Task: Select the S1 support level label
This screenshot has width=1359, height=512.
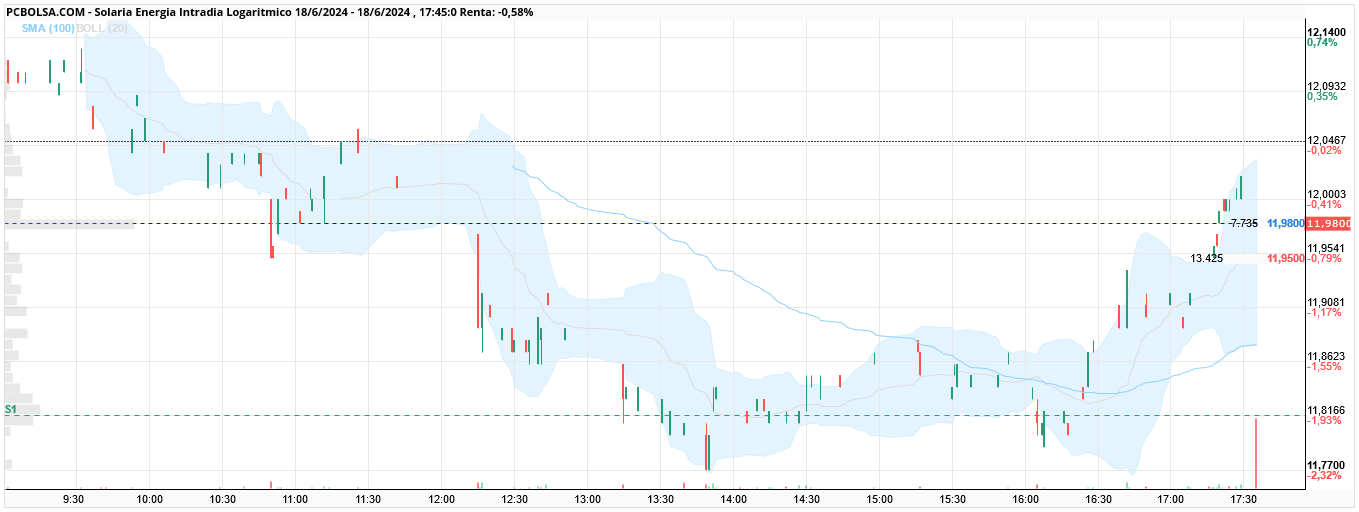Action: coord(10,410)
